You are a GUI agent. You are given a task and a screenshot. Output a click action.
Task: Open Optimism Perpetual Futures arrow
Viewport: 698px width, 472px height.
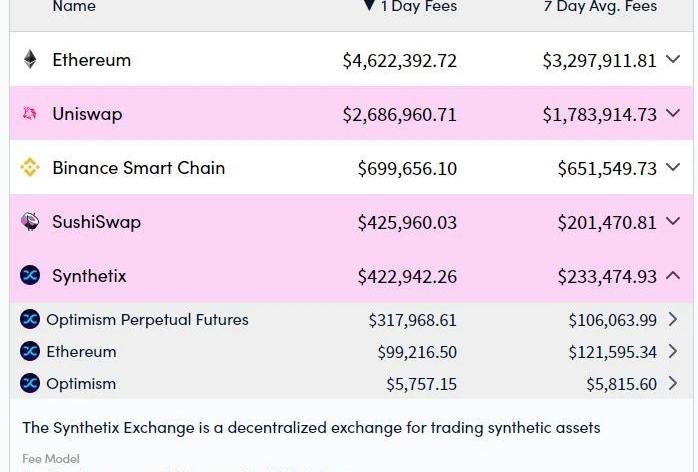point(673,320)
